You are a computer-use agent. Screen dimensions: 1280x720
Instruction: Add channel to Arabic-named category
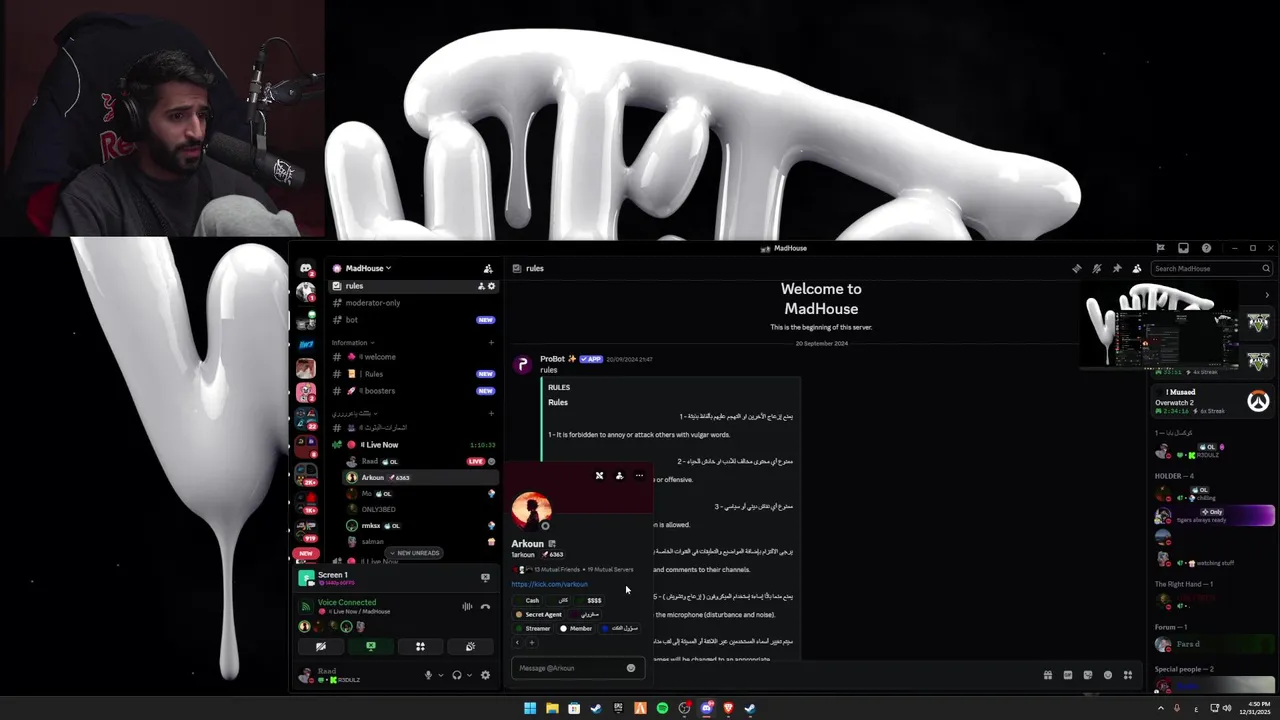(491, 413)
